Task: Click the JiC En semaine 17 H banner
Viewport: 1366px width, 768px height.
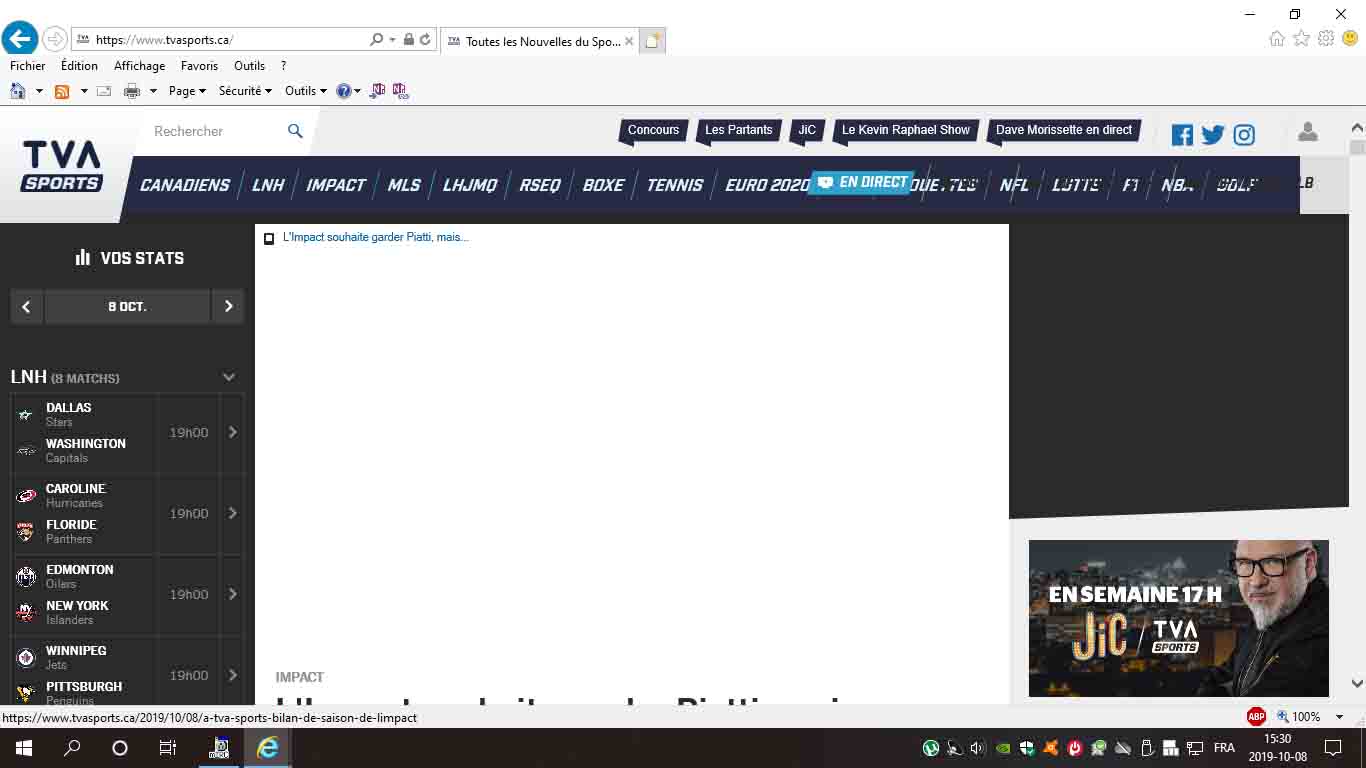Action: [1178, 618]
